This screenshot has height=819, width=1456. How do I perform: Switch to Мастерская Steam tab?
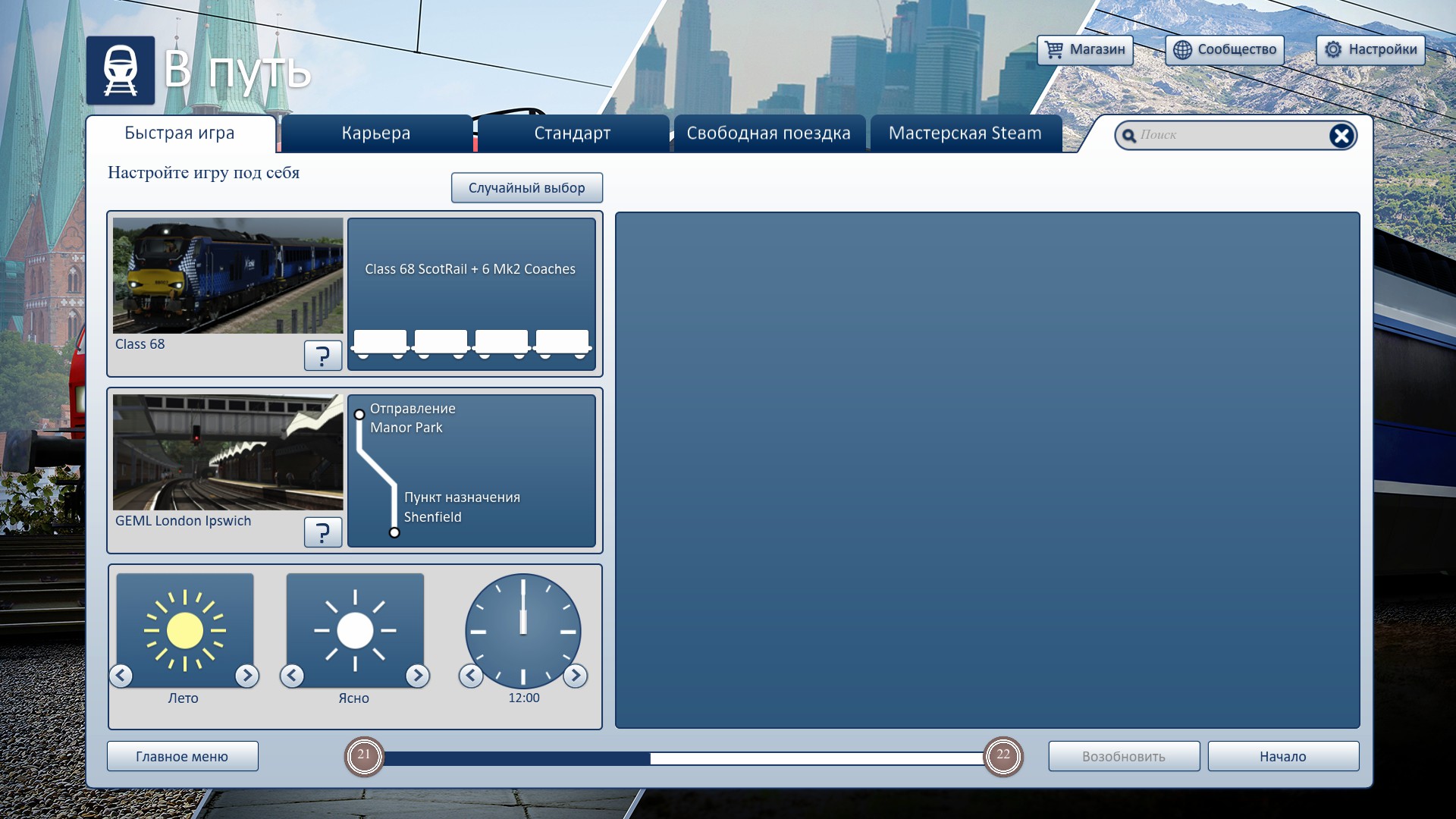click(x=965, y=133)
